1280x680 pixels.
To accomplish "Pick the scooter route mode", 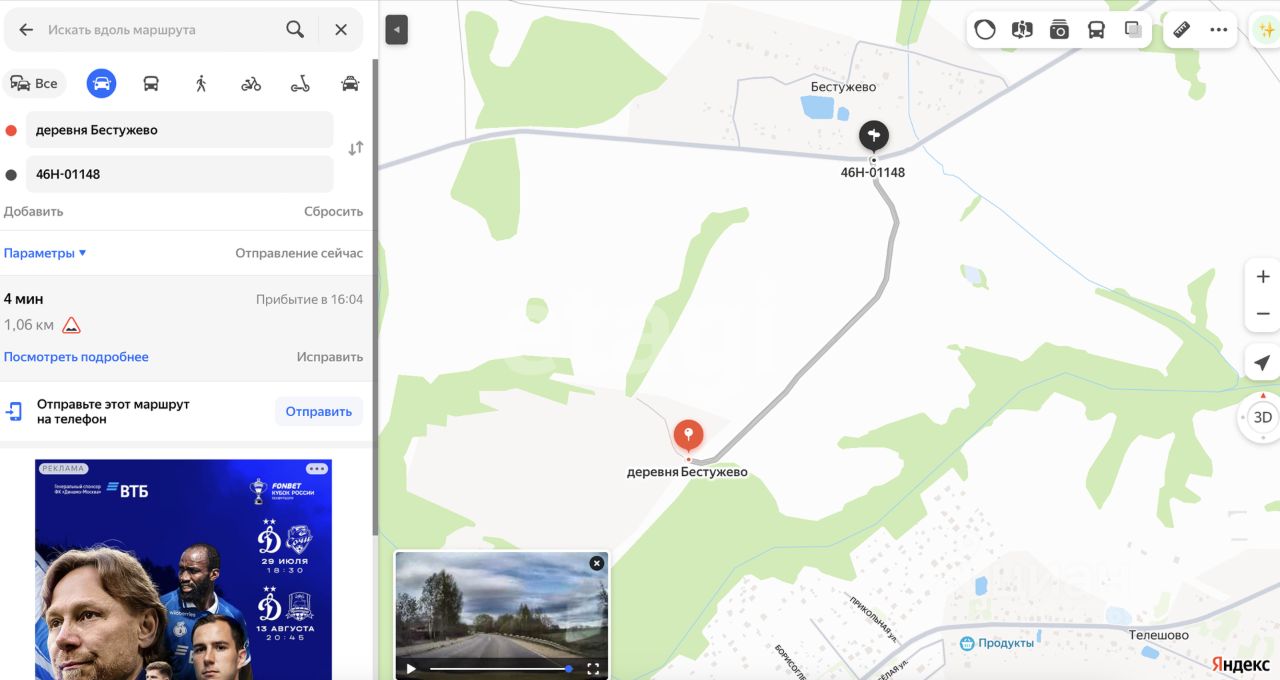I will point(300,83).
